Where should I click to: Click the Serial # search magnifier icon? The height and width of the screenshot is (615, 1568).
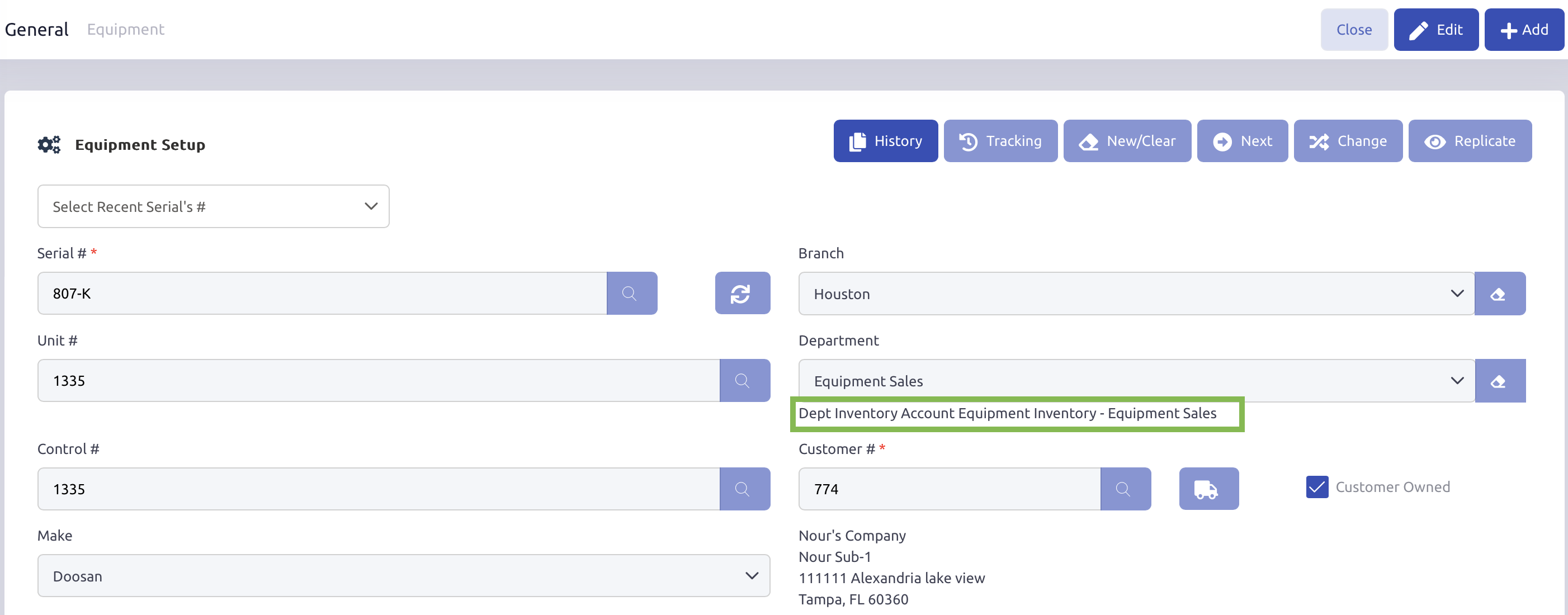pos(631,293)
